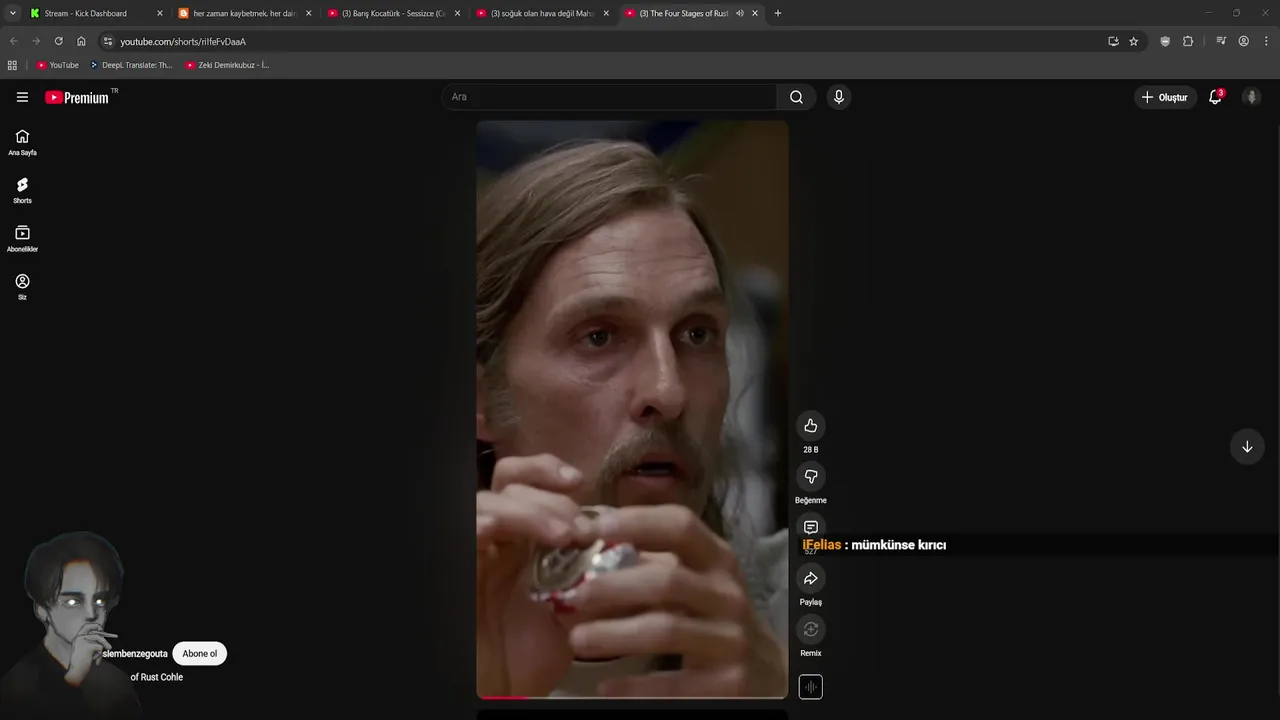Open a new browser tab
The height and width of the screenshot is (720, 1280).
778,13
